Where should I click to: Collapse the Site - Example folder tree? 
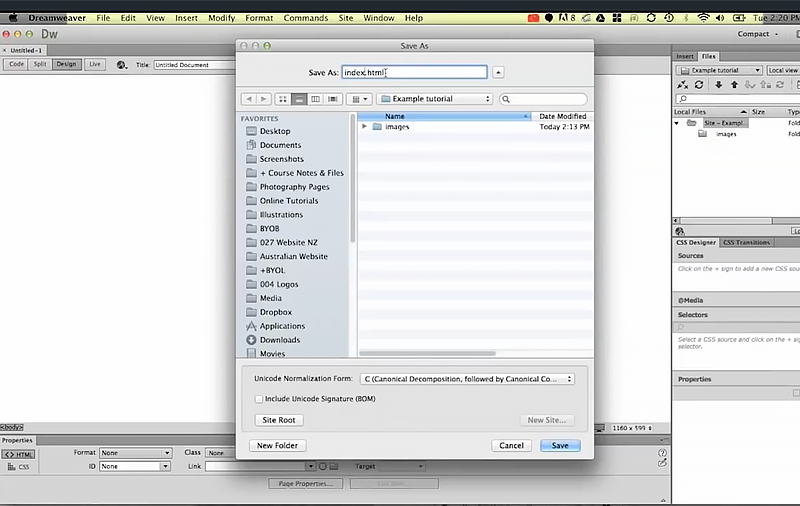tap(677, 123)
